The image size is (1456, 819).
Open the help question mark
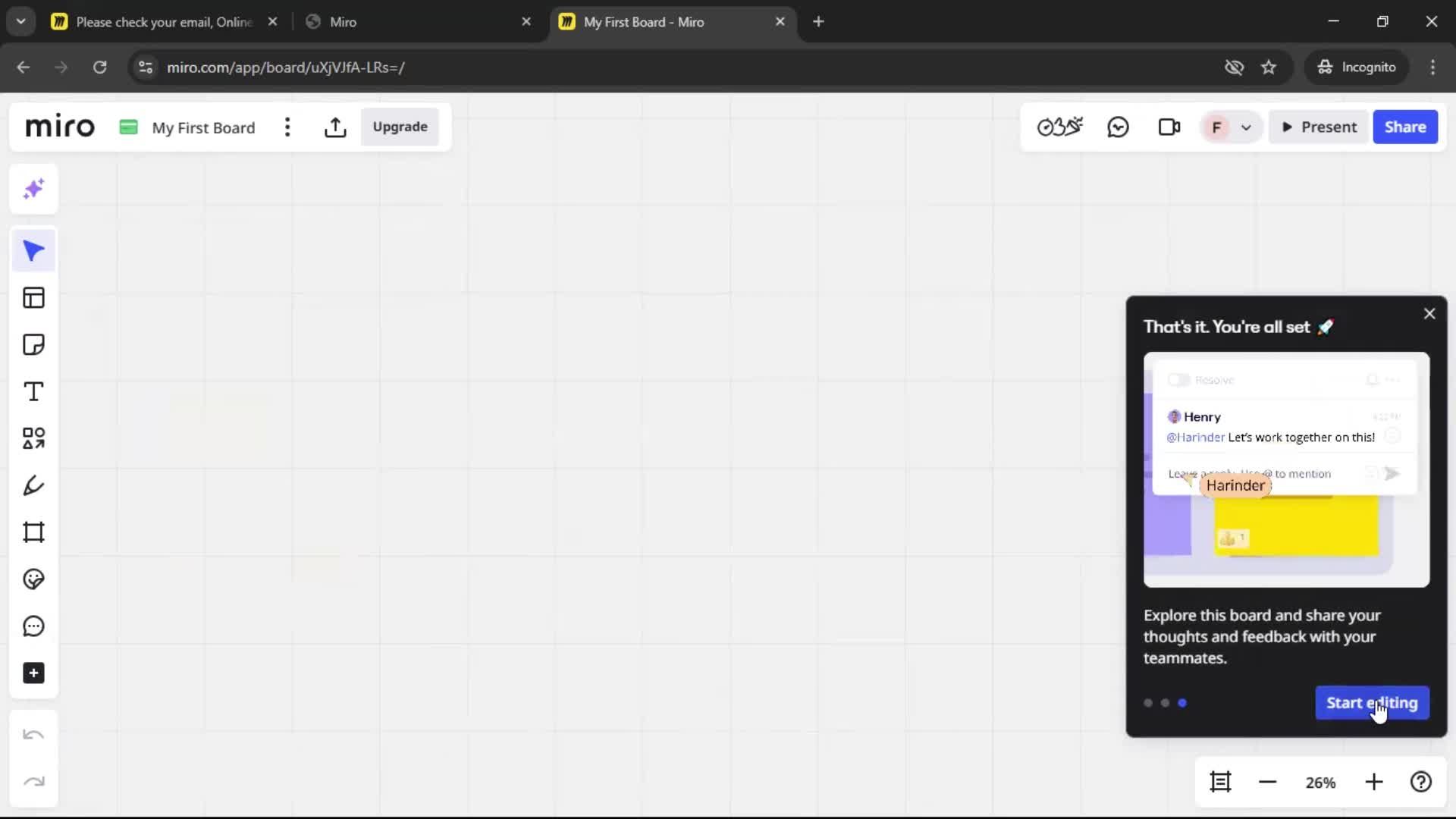[x=1421, y=782]
